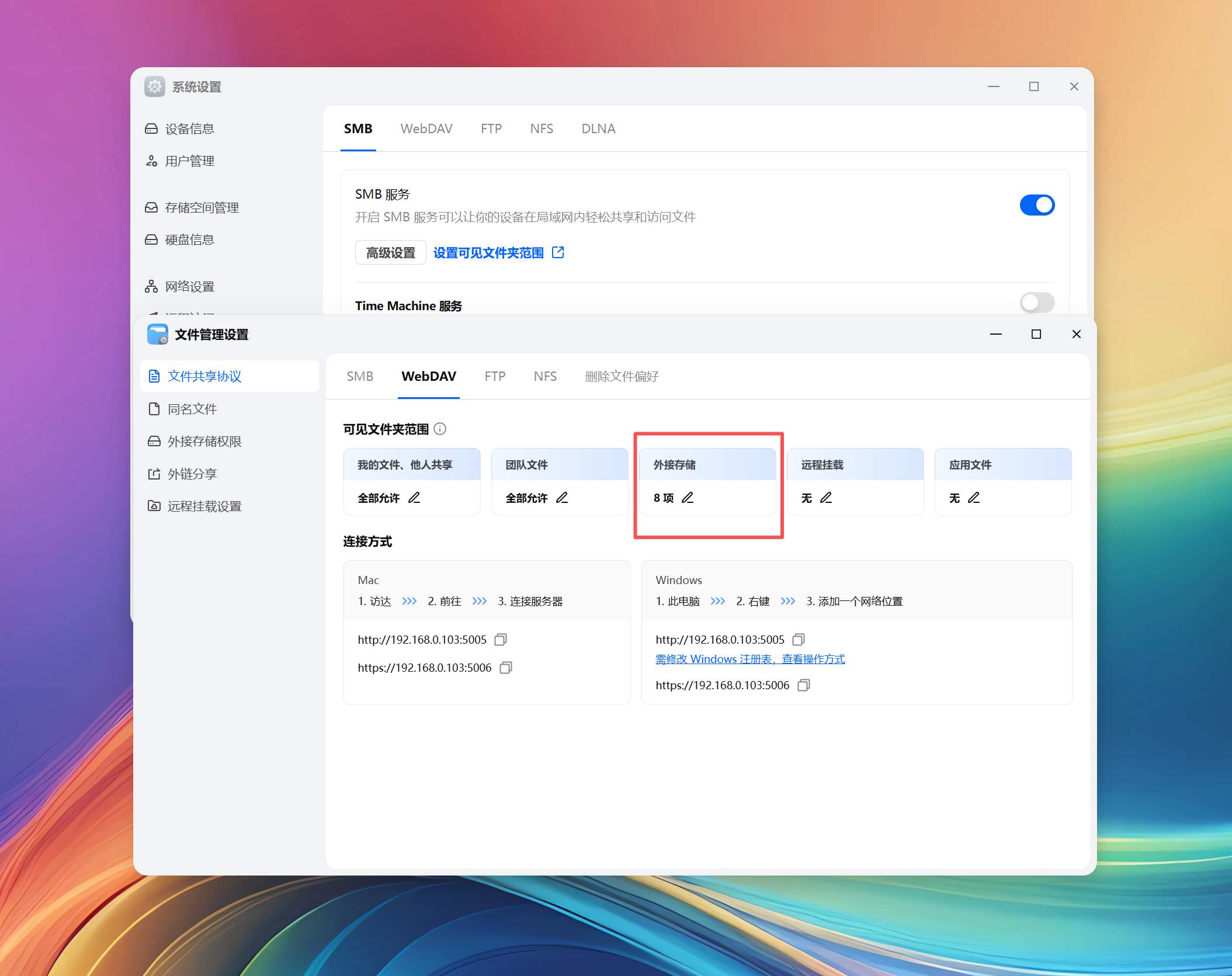The width and height of the screenshot is (1232, 976).
Task: Edit 远程挂载 scope pencil icon
Action: pyautogui.click(x=826, y=498)
